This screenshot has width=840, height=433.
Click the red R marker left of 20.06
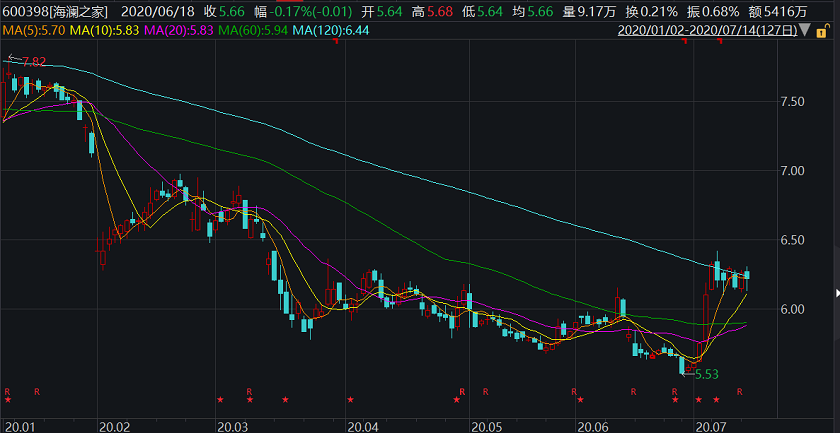tap(574, 390)
